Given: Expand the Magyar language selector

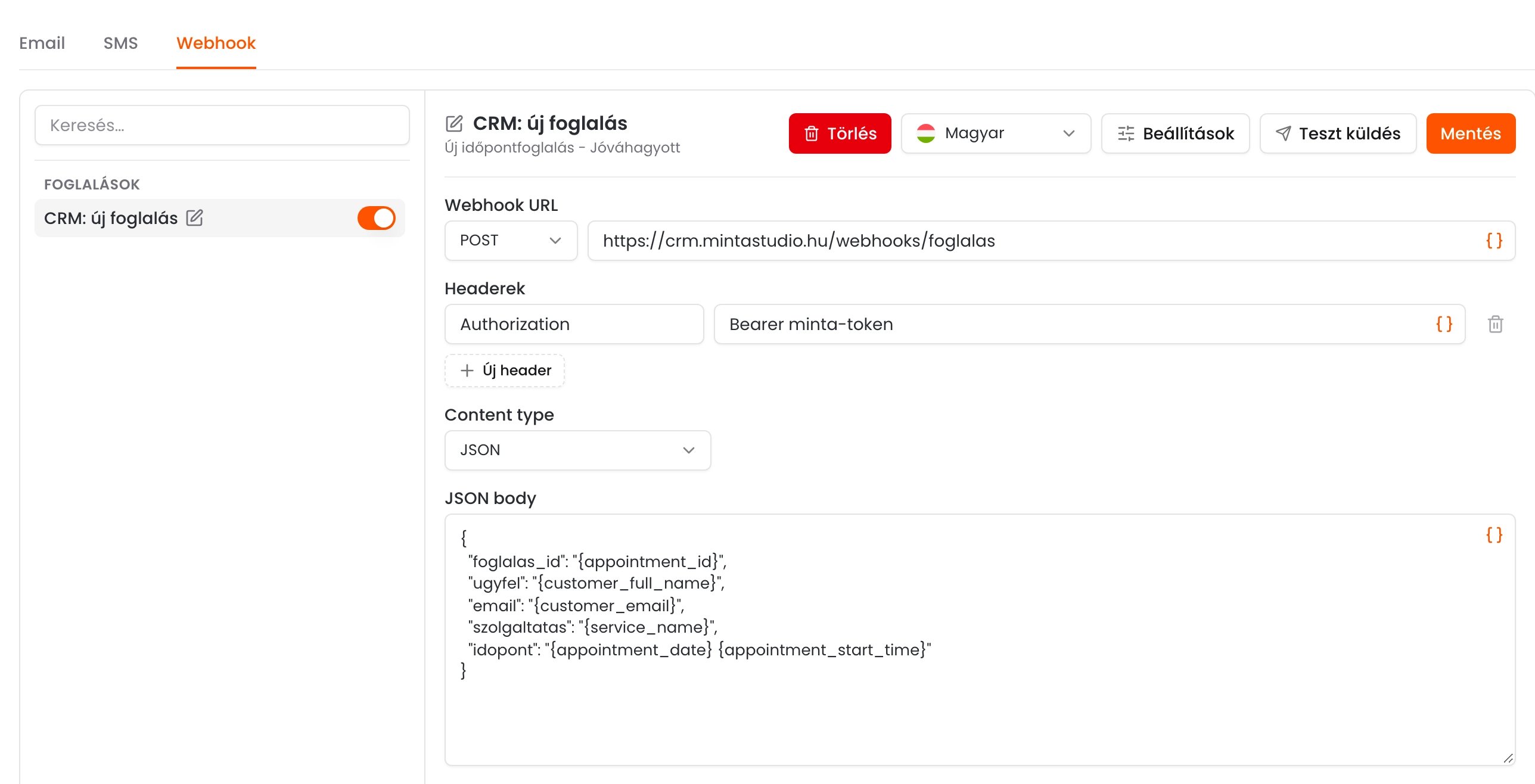Looking at the screenshot, I should (996, 133).
